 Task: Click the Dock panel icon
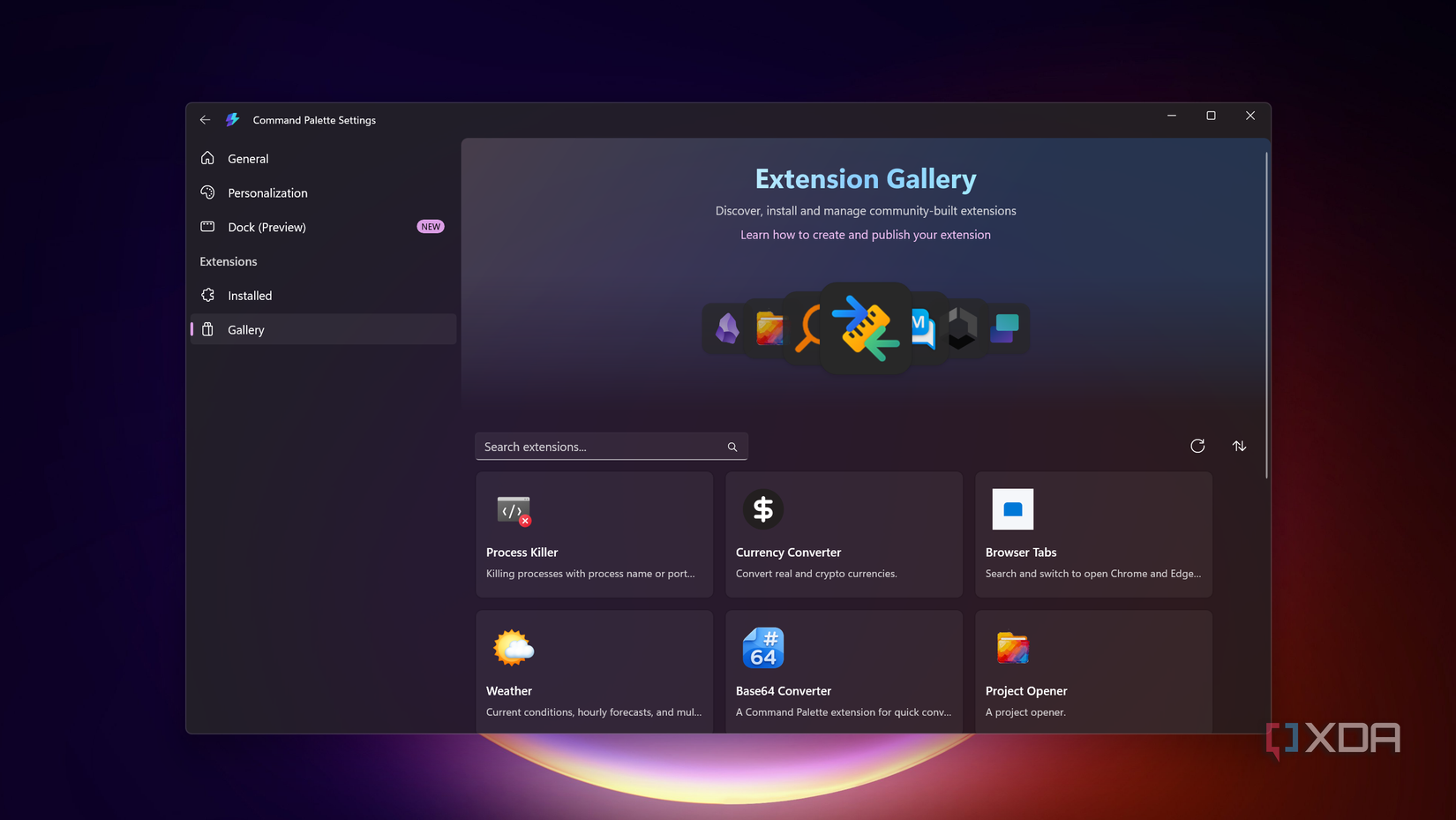(x=207, y=227)
